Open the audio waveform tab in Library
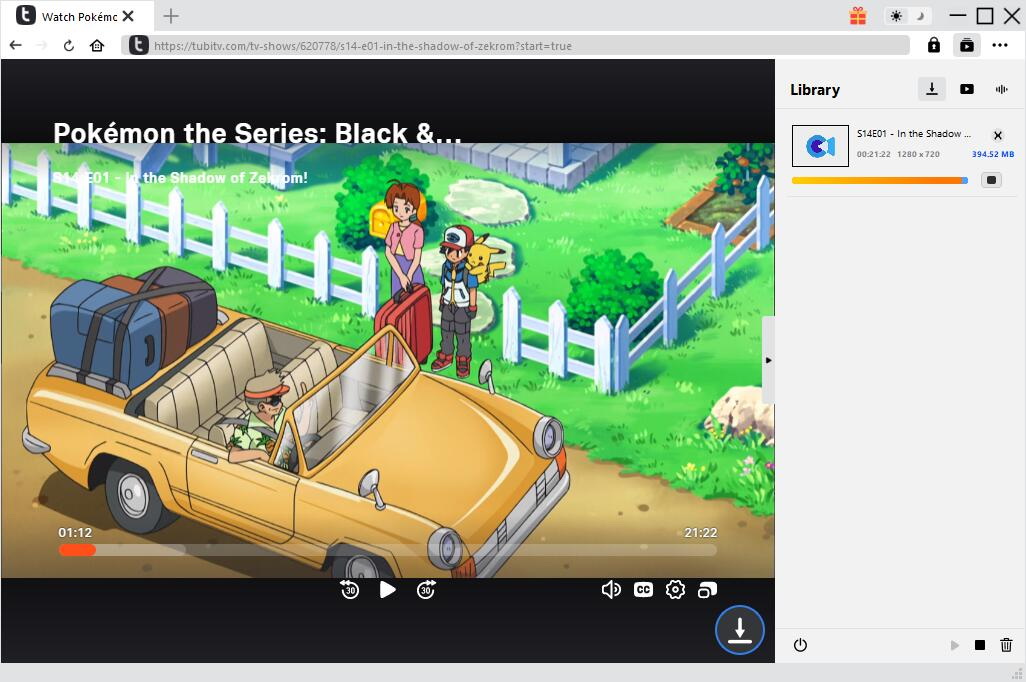 coord(1001,89)
